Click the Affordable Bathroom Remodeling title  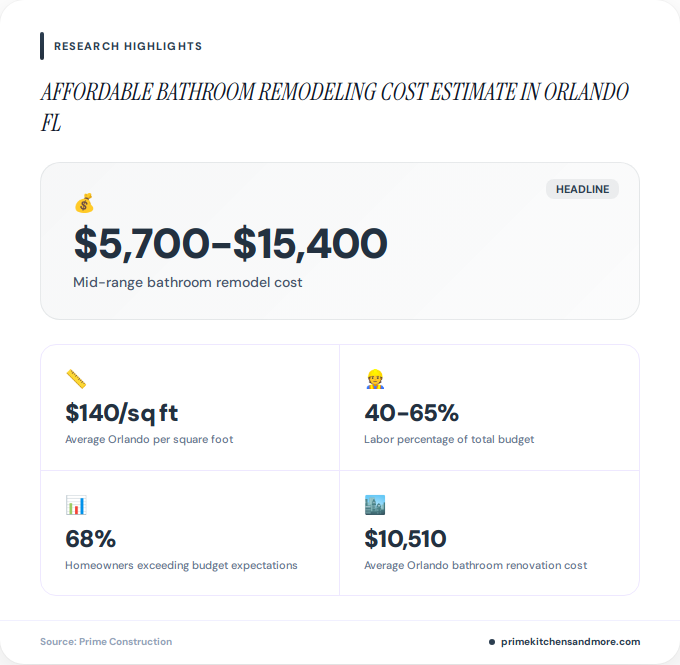pyautogui.click(x=335, y=107)
